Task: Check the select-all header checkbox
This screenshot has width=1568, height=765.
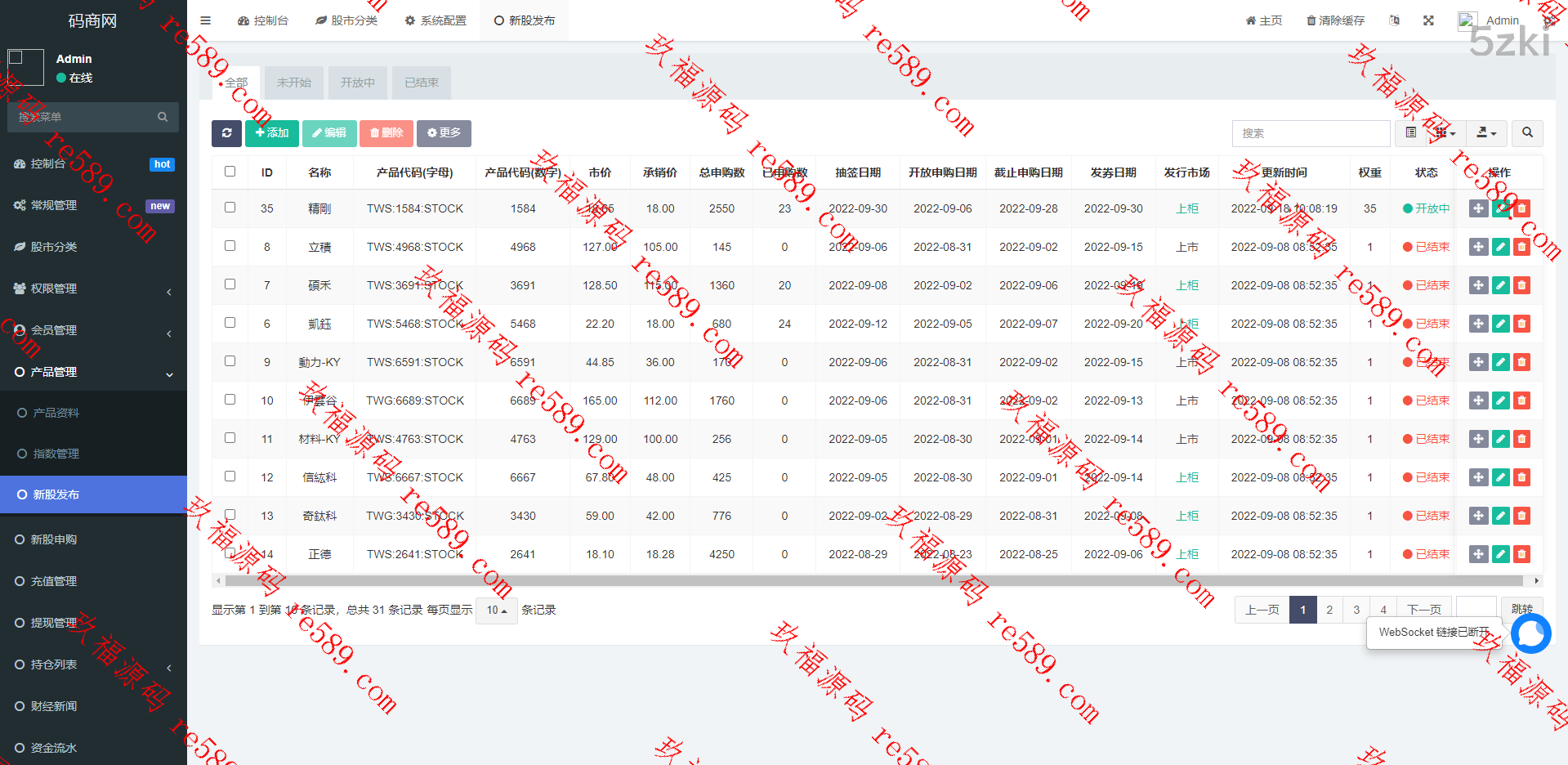Action: (x=230, y=172)
